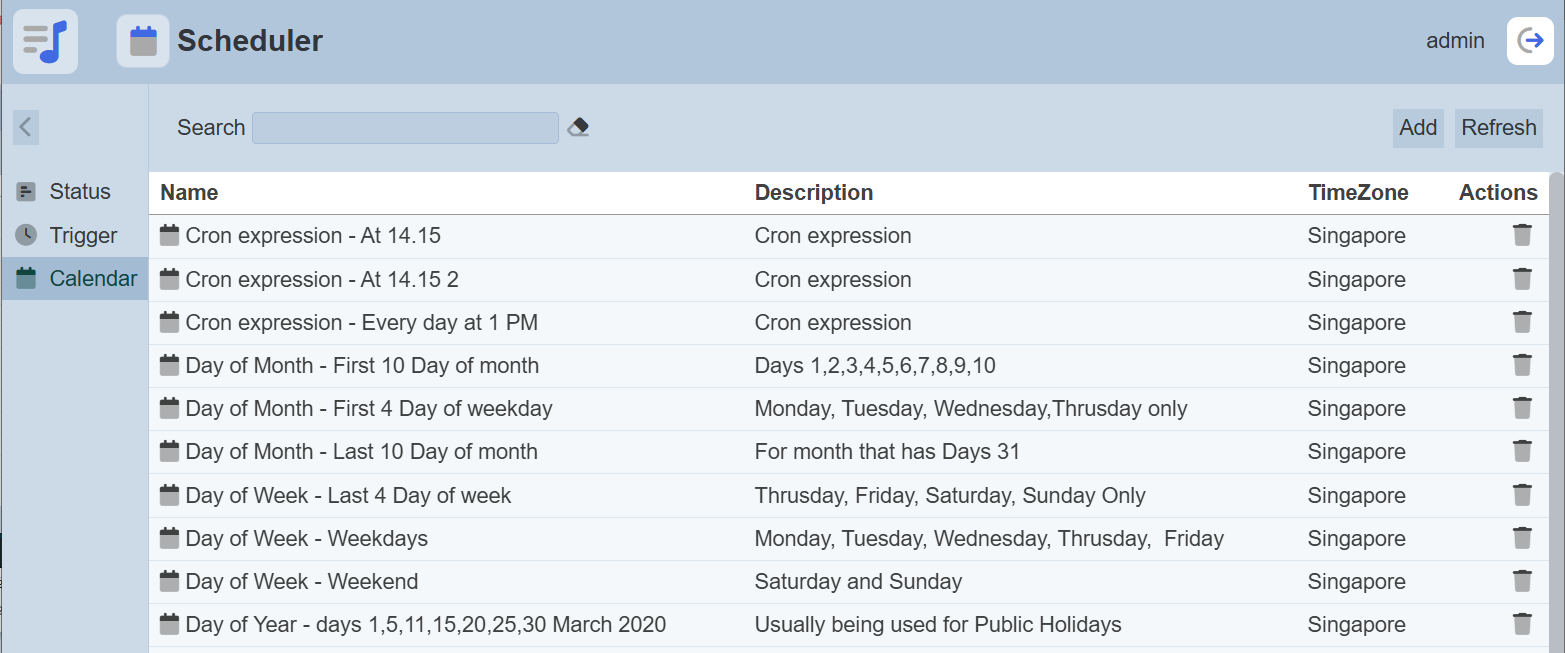Click the Scheduler calendar icon in header
Screen dimensions: 1565x653
coord(143,41)
